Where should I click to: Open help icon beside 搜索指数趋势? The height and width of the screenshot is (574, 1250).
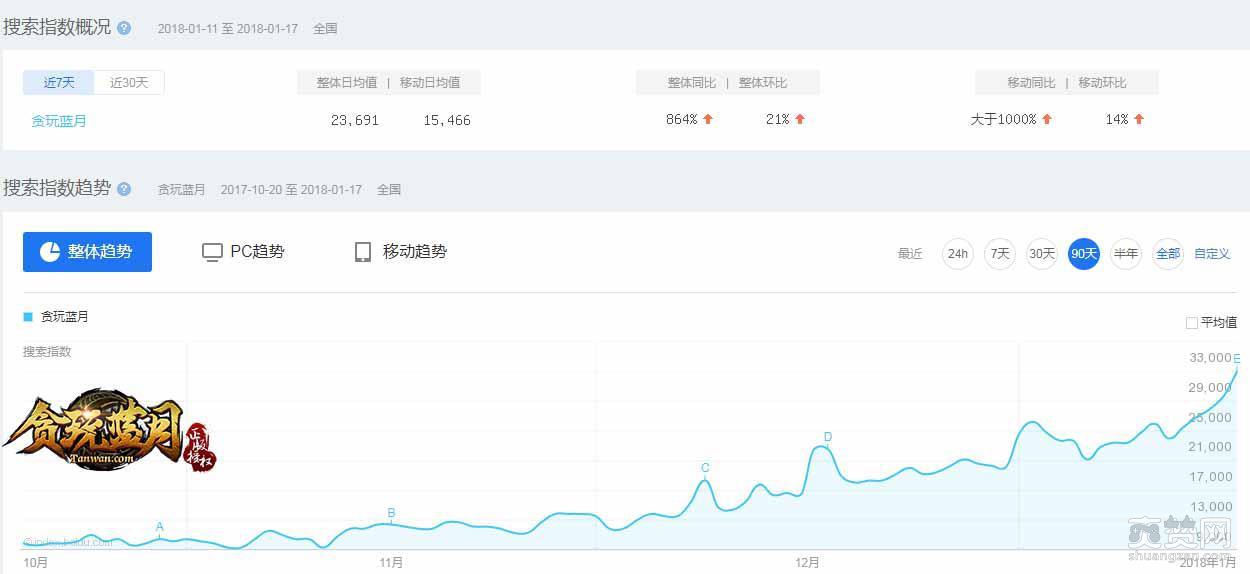(x=124, y=189)
